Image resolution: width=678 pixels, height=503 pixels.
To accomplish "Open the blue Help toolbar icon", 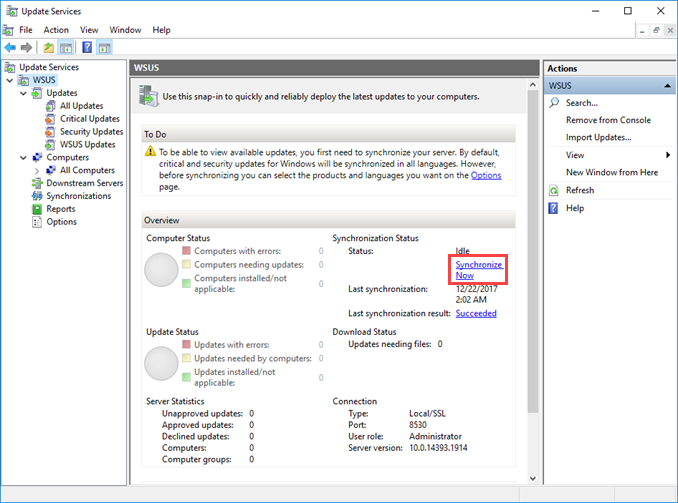I will pos(87,47).
